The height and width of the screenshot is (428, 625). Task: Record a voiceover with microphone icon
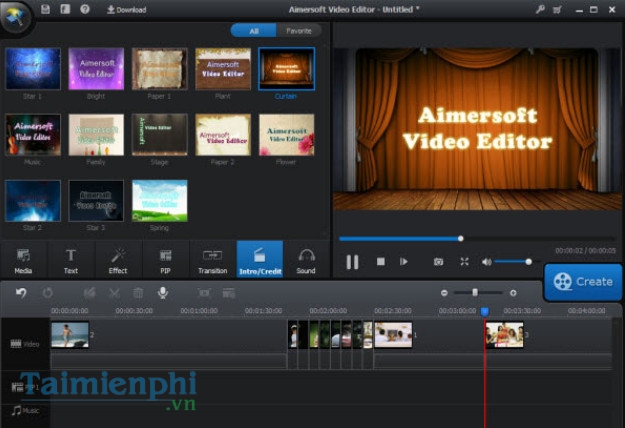pos(162,293)
